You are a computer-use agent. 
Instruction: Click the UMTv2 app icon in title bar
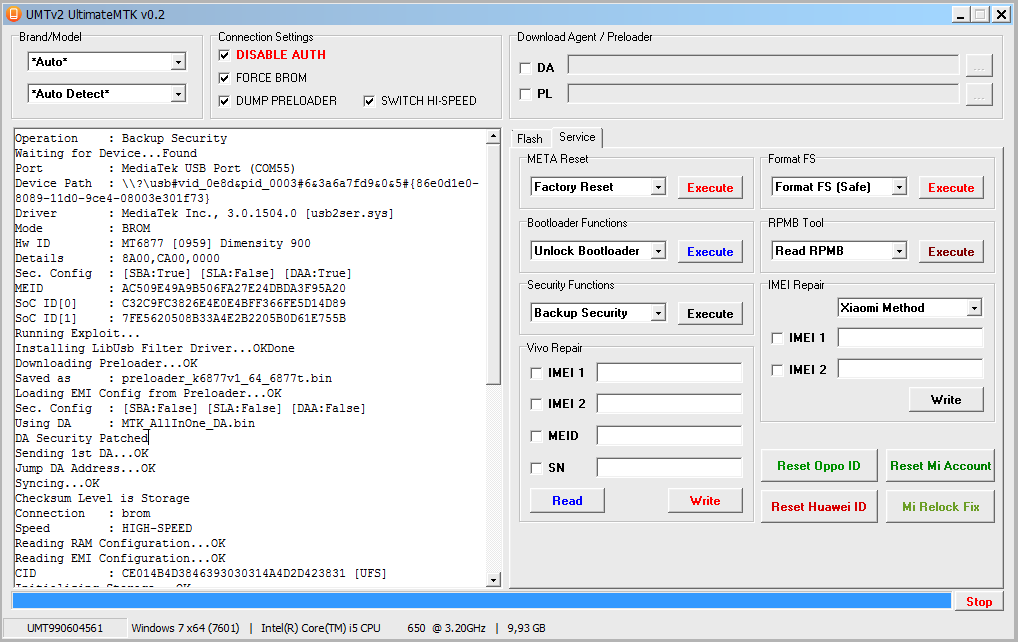tap(14, 14)
